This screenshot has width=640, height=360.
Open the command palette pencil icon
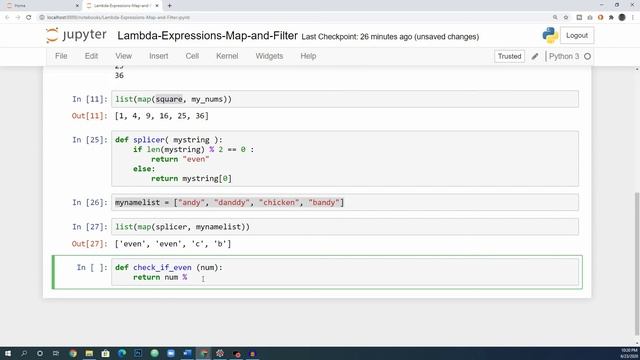click(x=535, y=56)
